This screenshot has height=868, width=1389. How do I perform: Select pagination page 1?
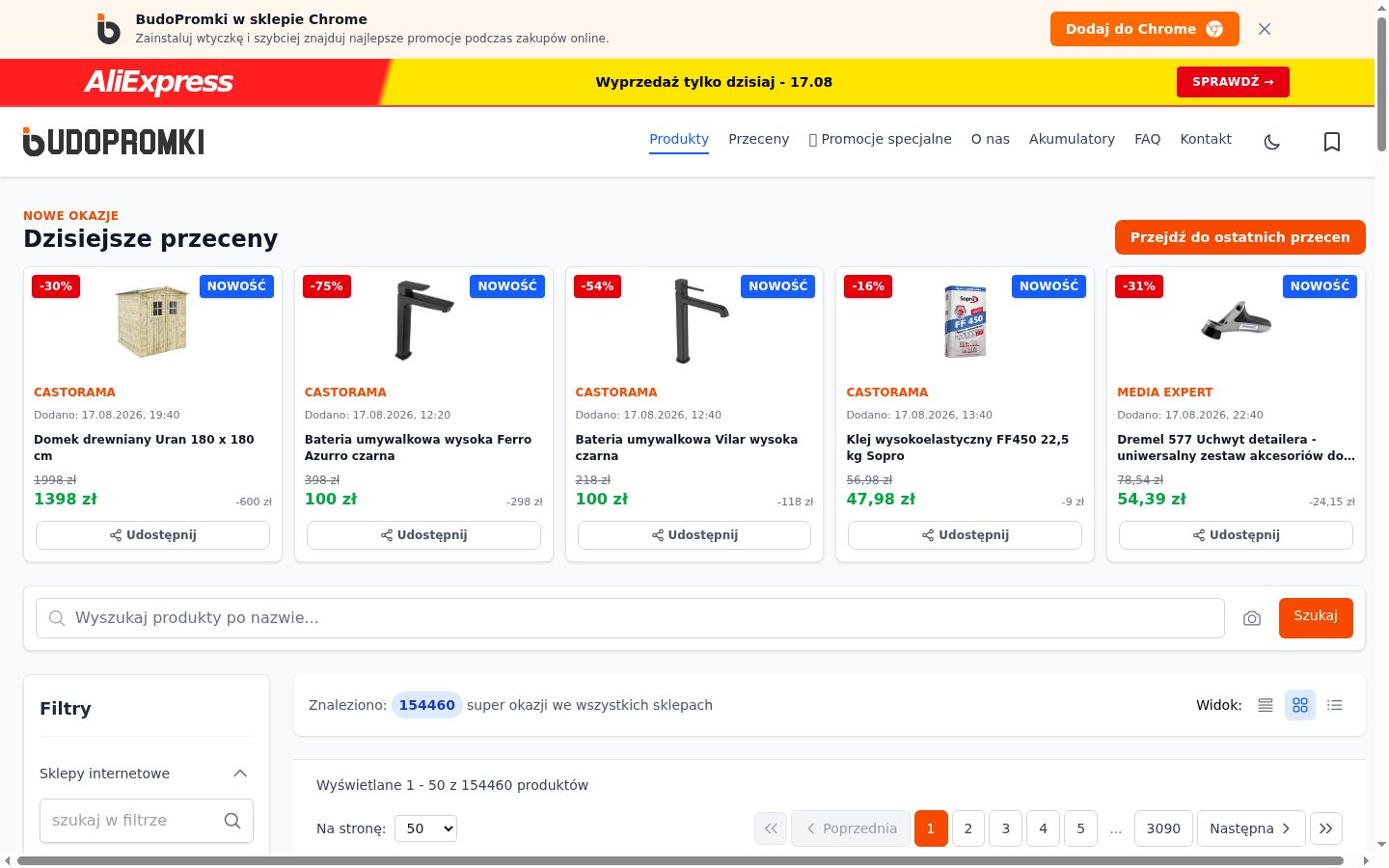[x=931, y=828]
